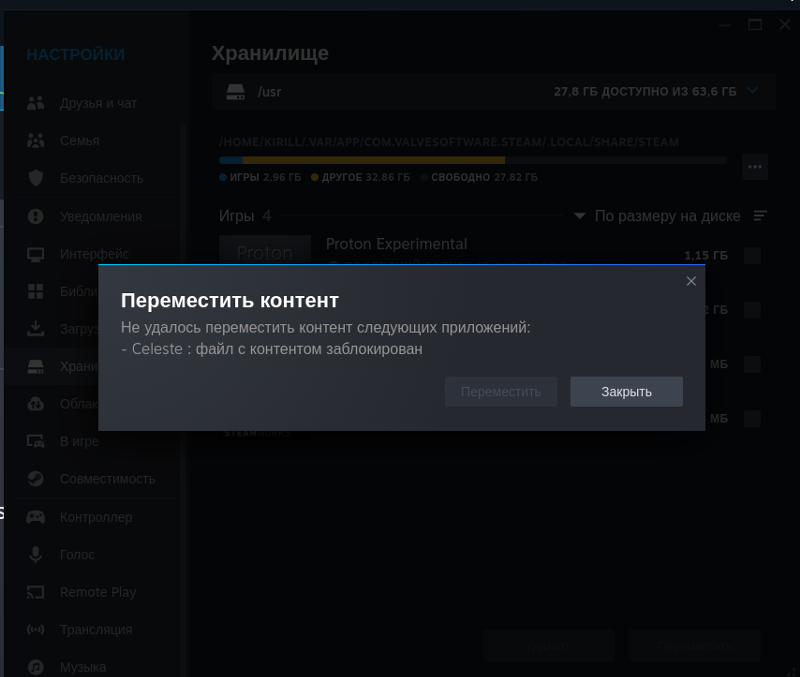This screenshot has width=800, height=677.
Task: Open the sort by disk size dropdown
Action: coord(658,216)
